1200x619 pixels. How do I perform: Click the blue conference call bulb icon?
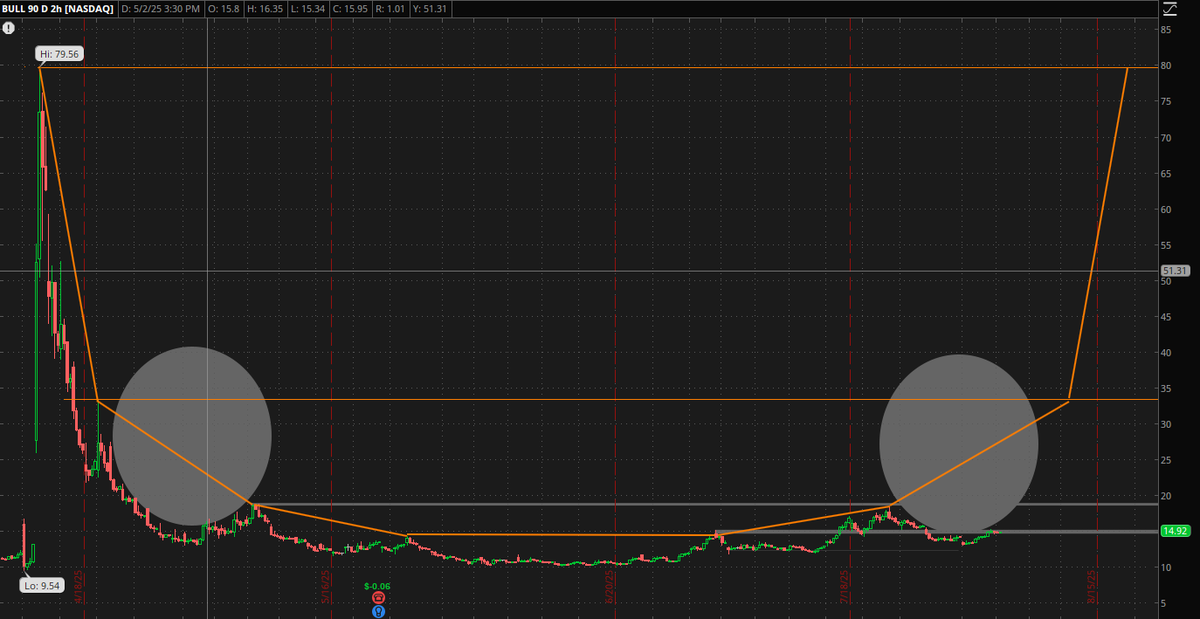point(378,611)
